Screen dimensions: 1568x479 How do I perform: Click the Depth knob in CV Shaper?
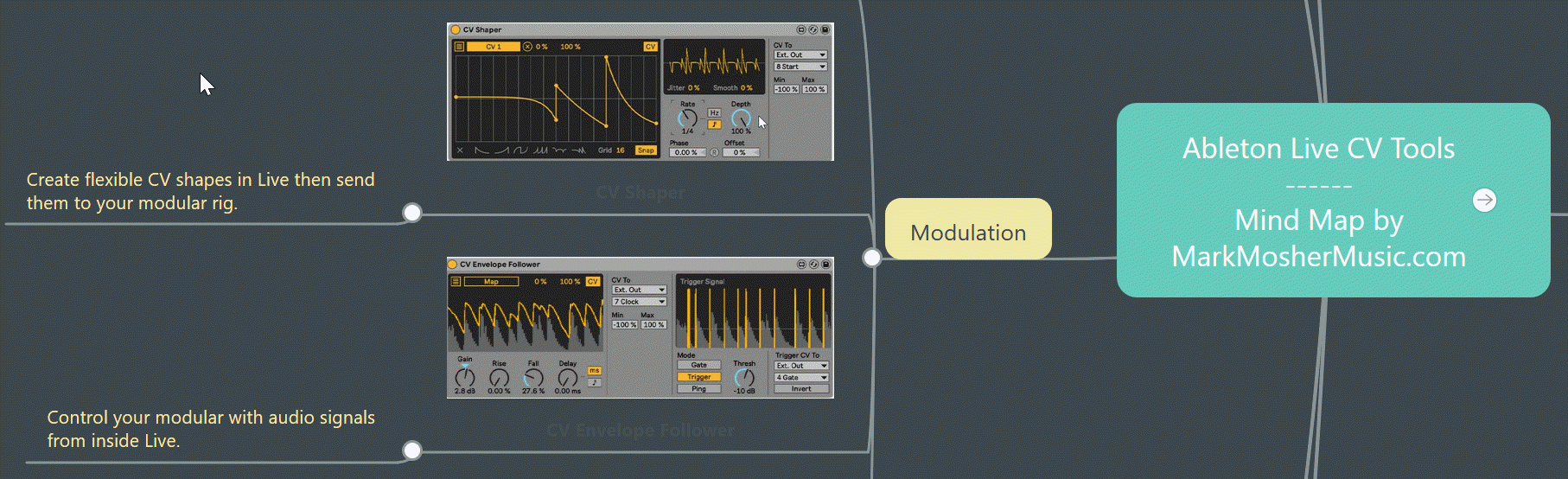[x=741, y=118]
